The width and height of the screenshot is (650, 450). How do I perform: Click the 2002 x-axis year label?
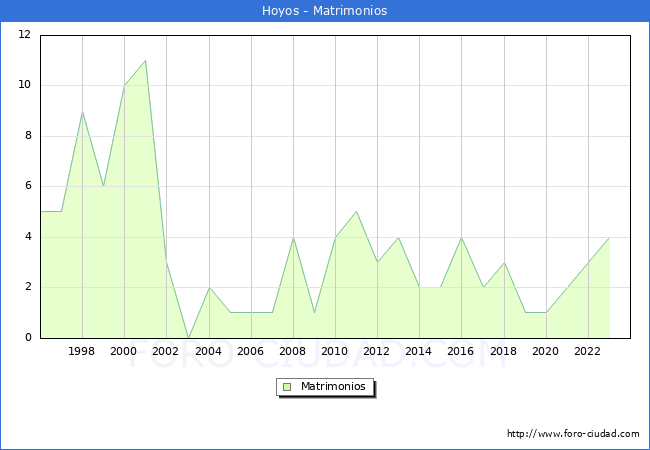click(x=165, y=351)
